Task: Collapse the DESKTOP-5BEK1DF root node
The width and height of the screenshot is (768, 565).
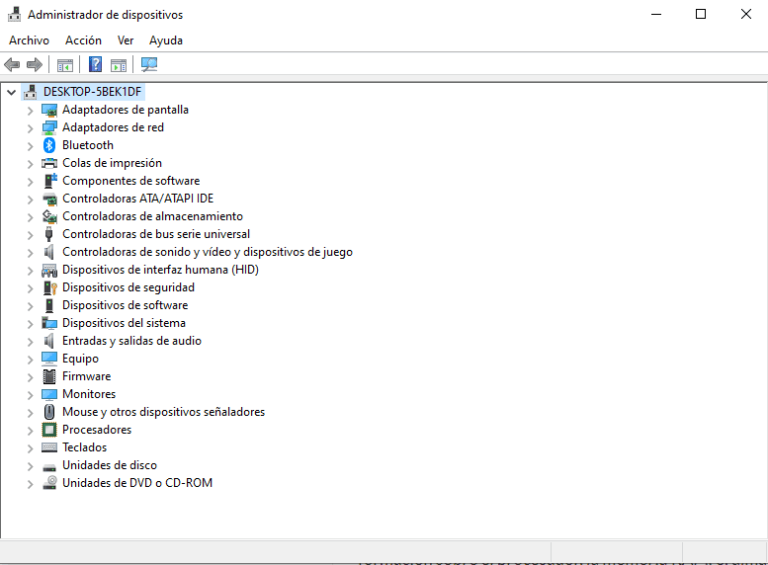Action: [11, 92]
